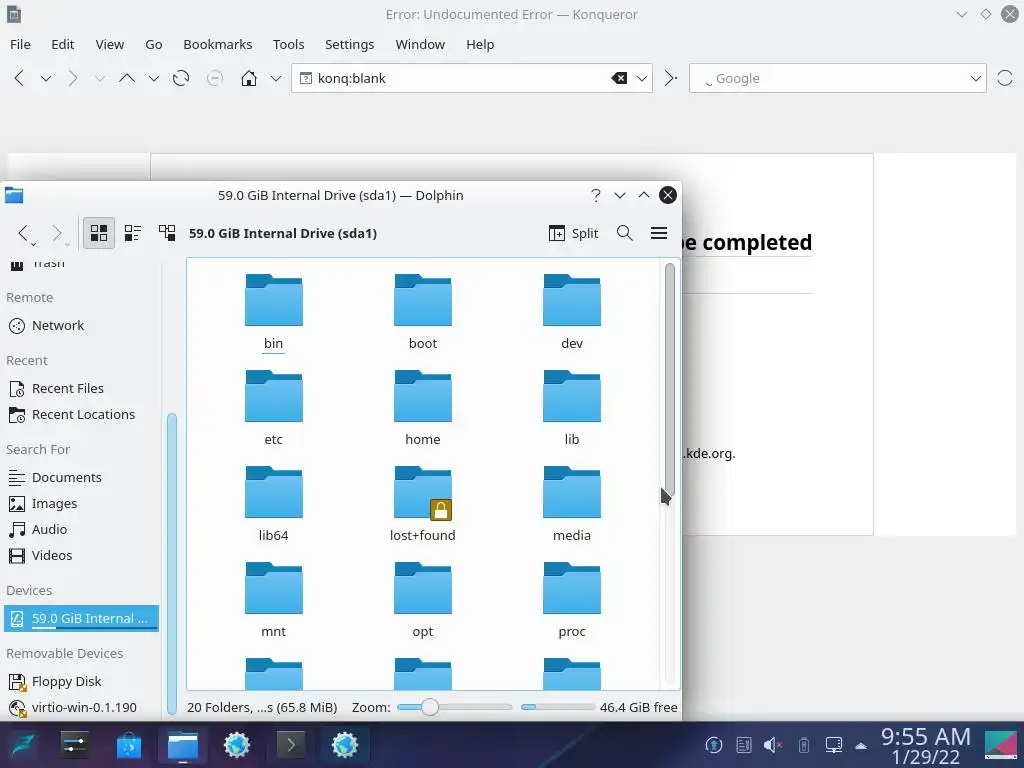
Task: Click the Dolphin file view scrollbar
Action: tap(669, 380)
